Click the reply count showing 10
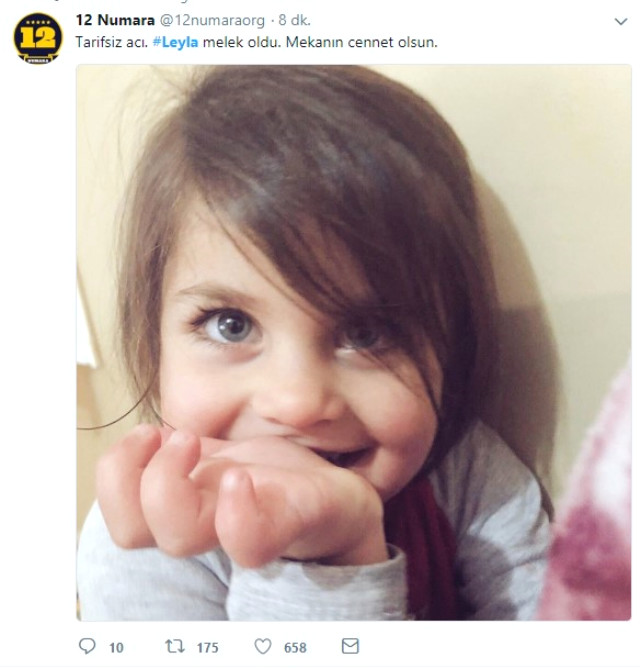 [x=116, y=647]
